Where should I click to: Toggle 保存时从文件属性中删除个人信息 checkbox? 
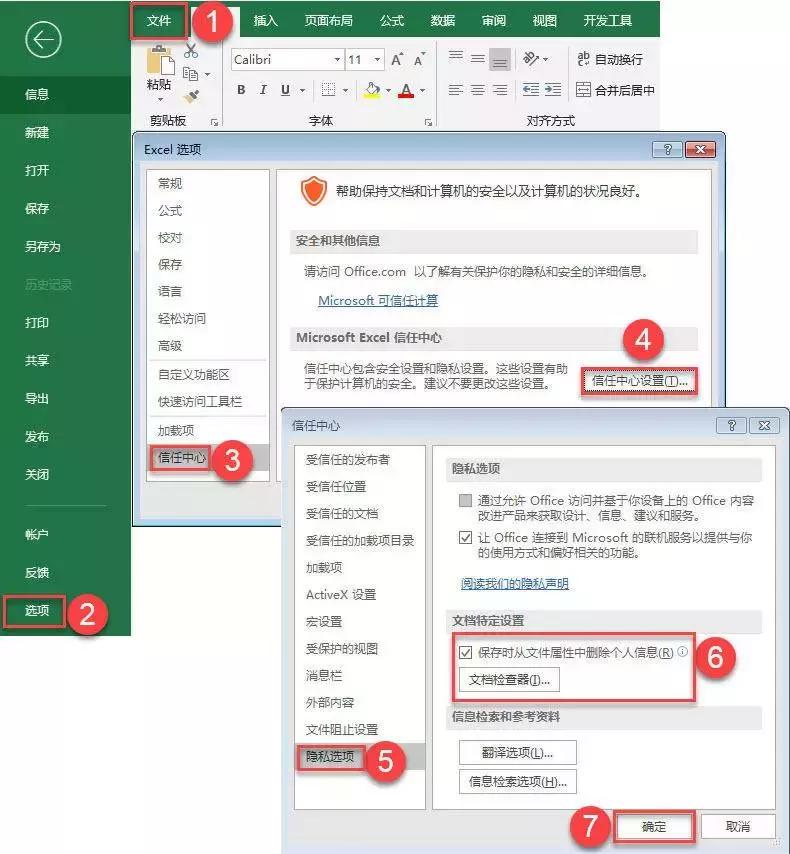coord(465,652)
